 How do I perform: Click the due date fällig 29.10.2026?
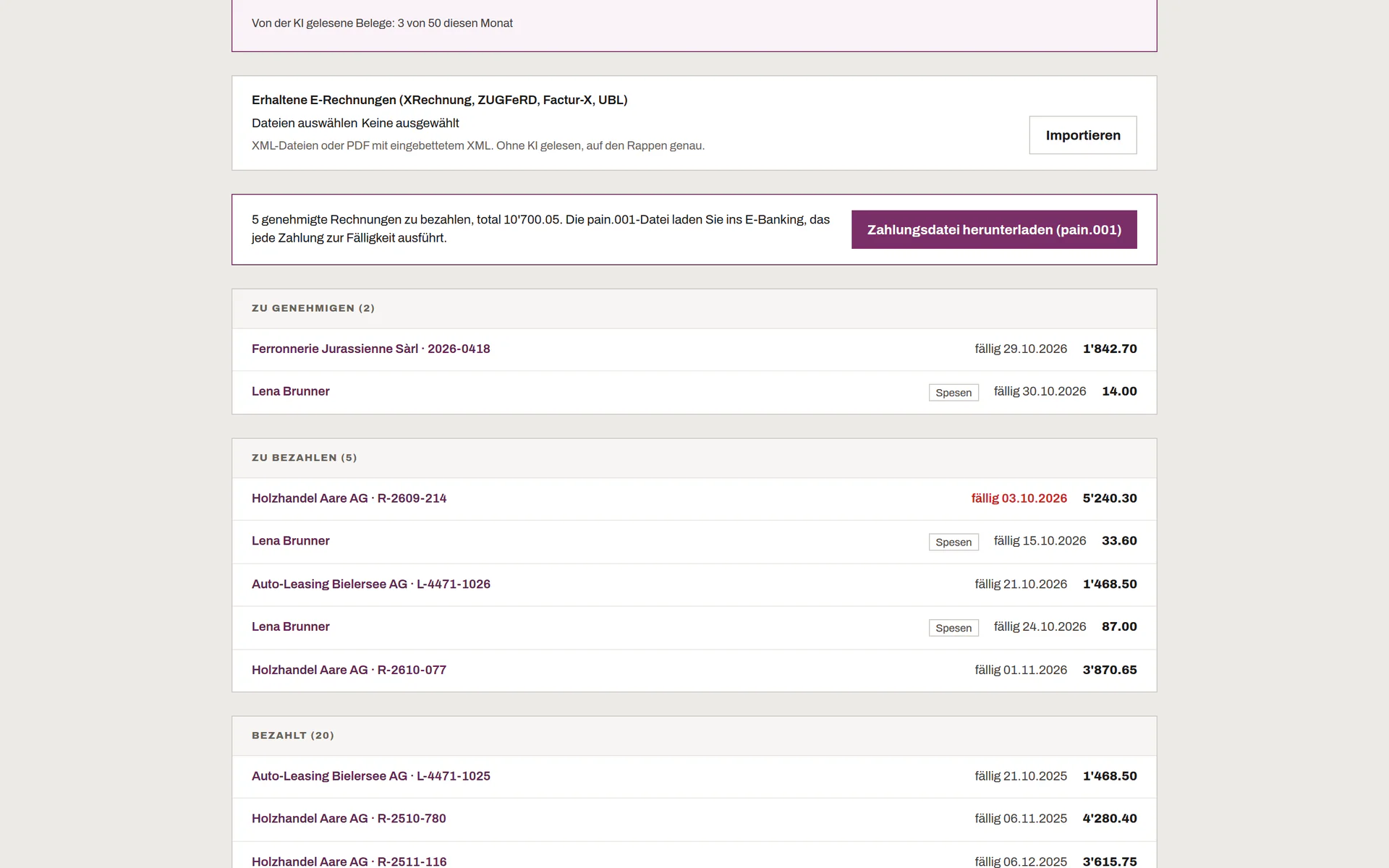[1021, 349]
